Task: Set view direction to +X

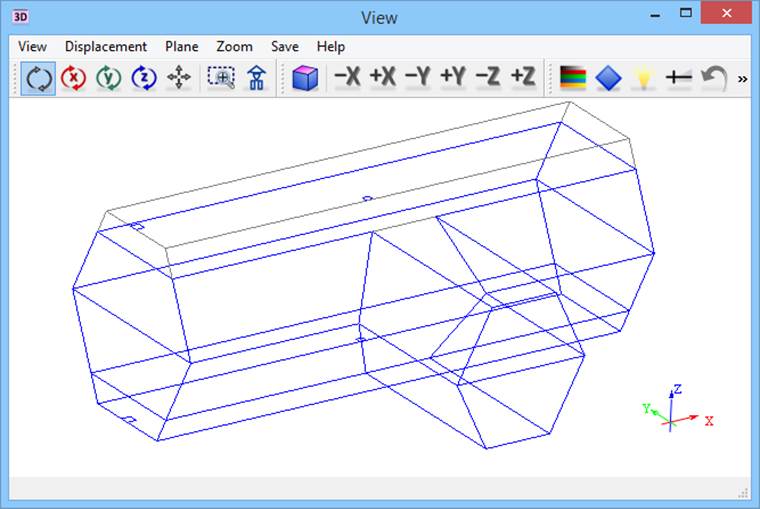Action: tap(382, 77)
